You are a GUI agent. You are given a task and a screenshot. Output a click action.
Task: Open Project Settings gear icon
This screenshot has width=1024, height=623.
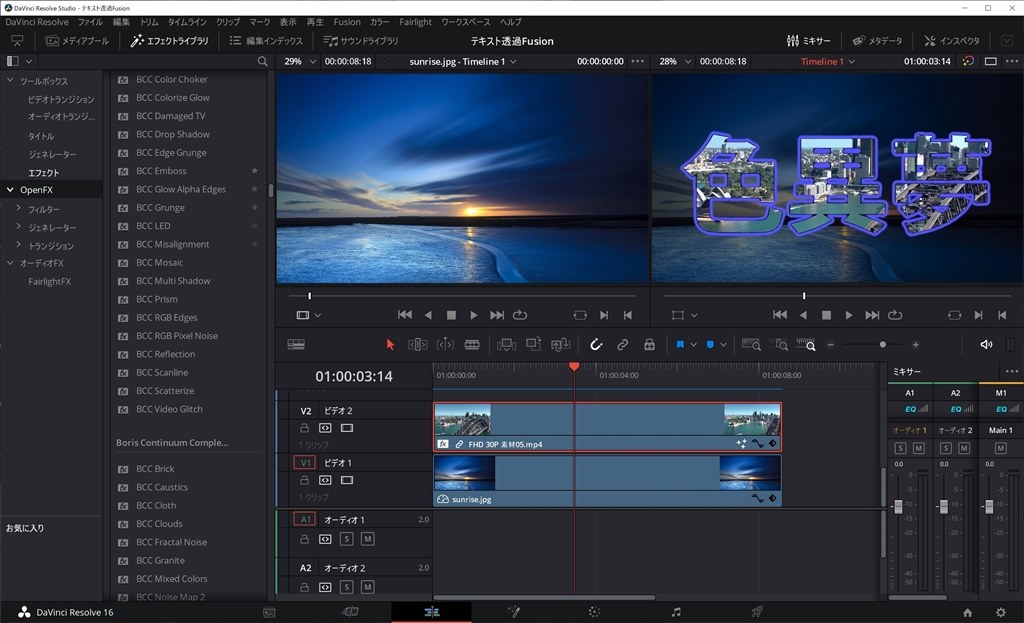click(x=1000, y=613)
